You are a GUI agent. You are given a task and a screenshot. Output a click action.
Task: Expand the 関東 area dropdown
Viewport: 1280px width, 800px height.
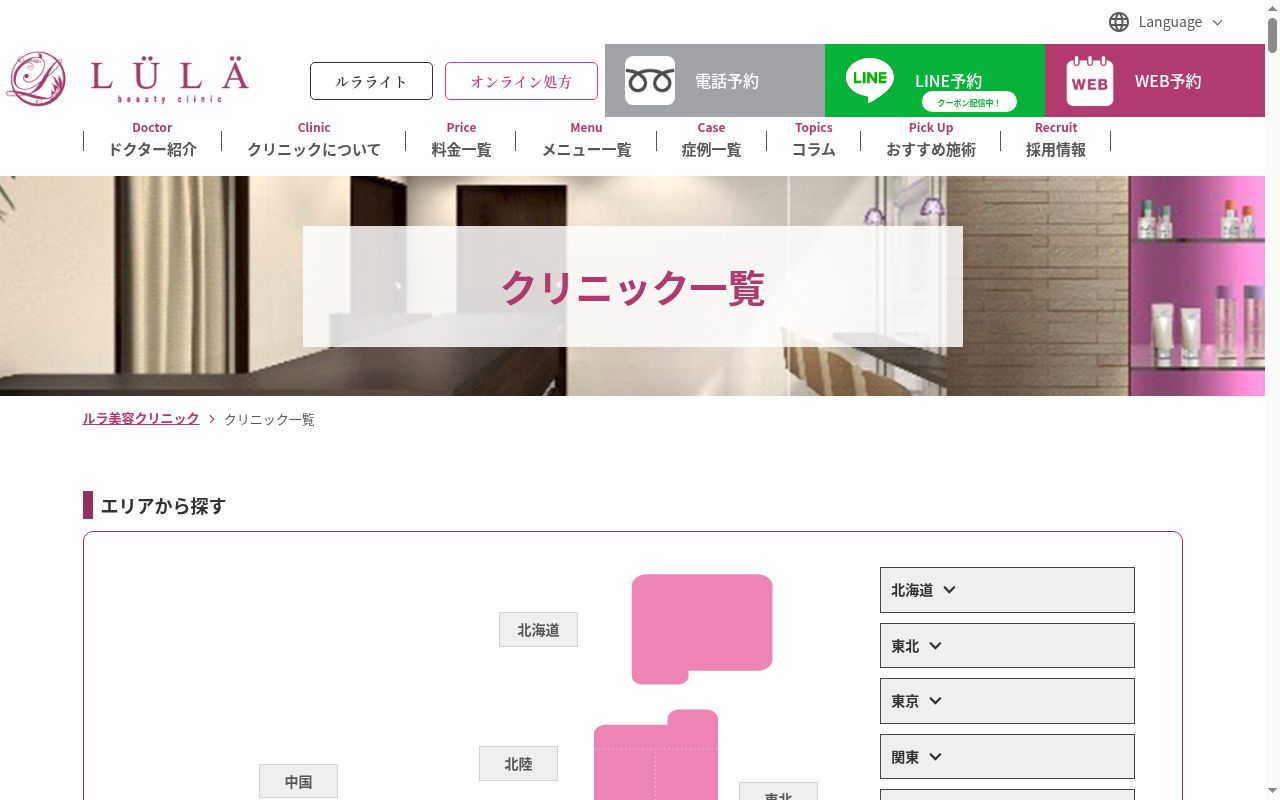click(x=1007, y=757)
